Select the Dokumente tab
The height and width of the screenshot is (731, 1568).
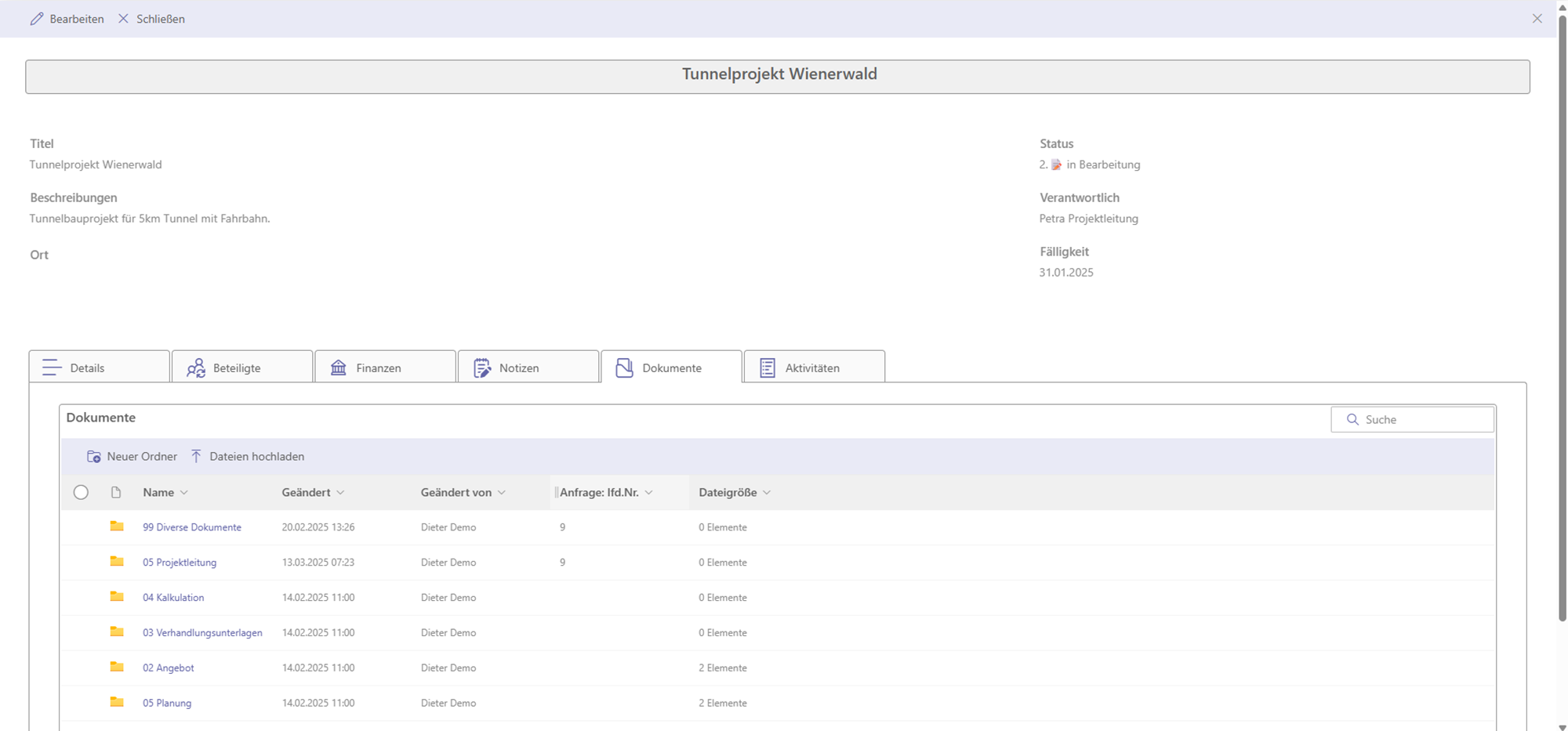(671, 367)
